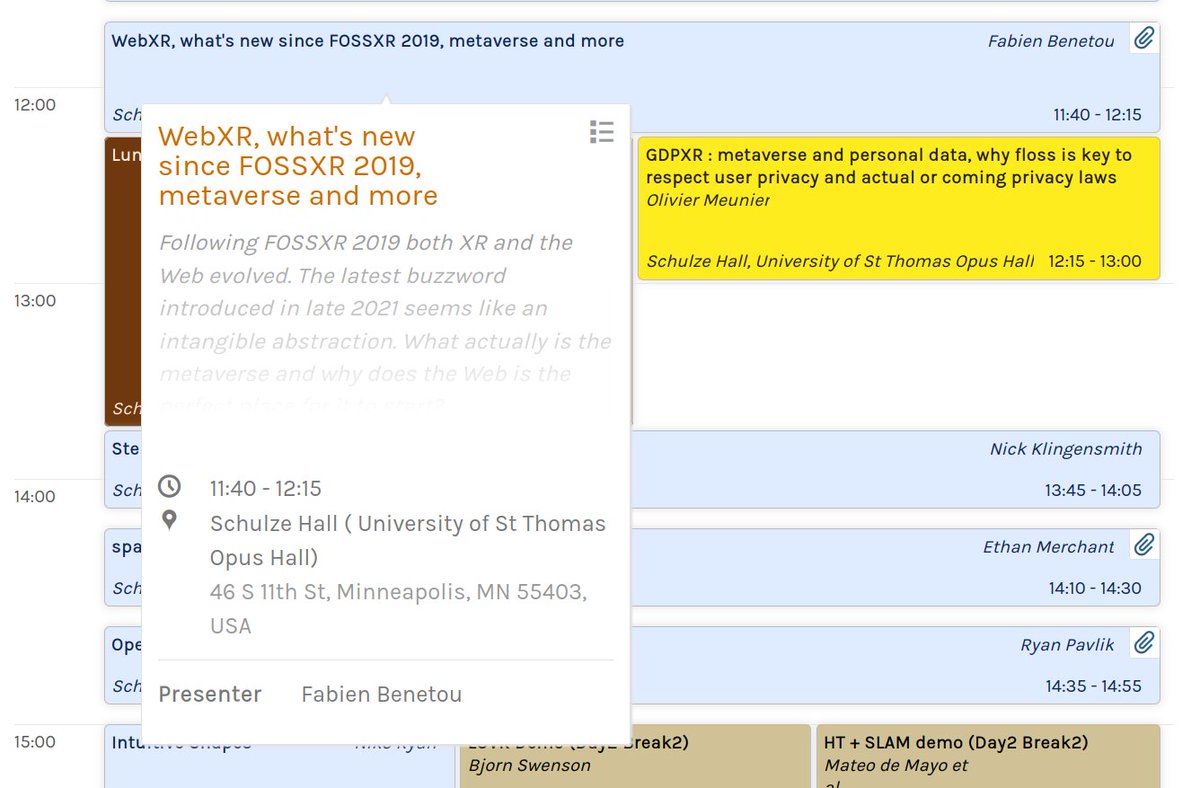This screenshot has height=788, width=1200.
Task: Click the WebXR session title at top
Action: pyautogui.click(x=368, y=41)
